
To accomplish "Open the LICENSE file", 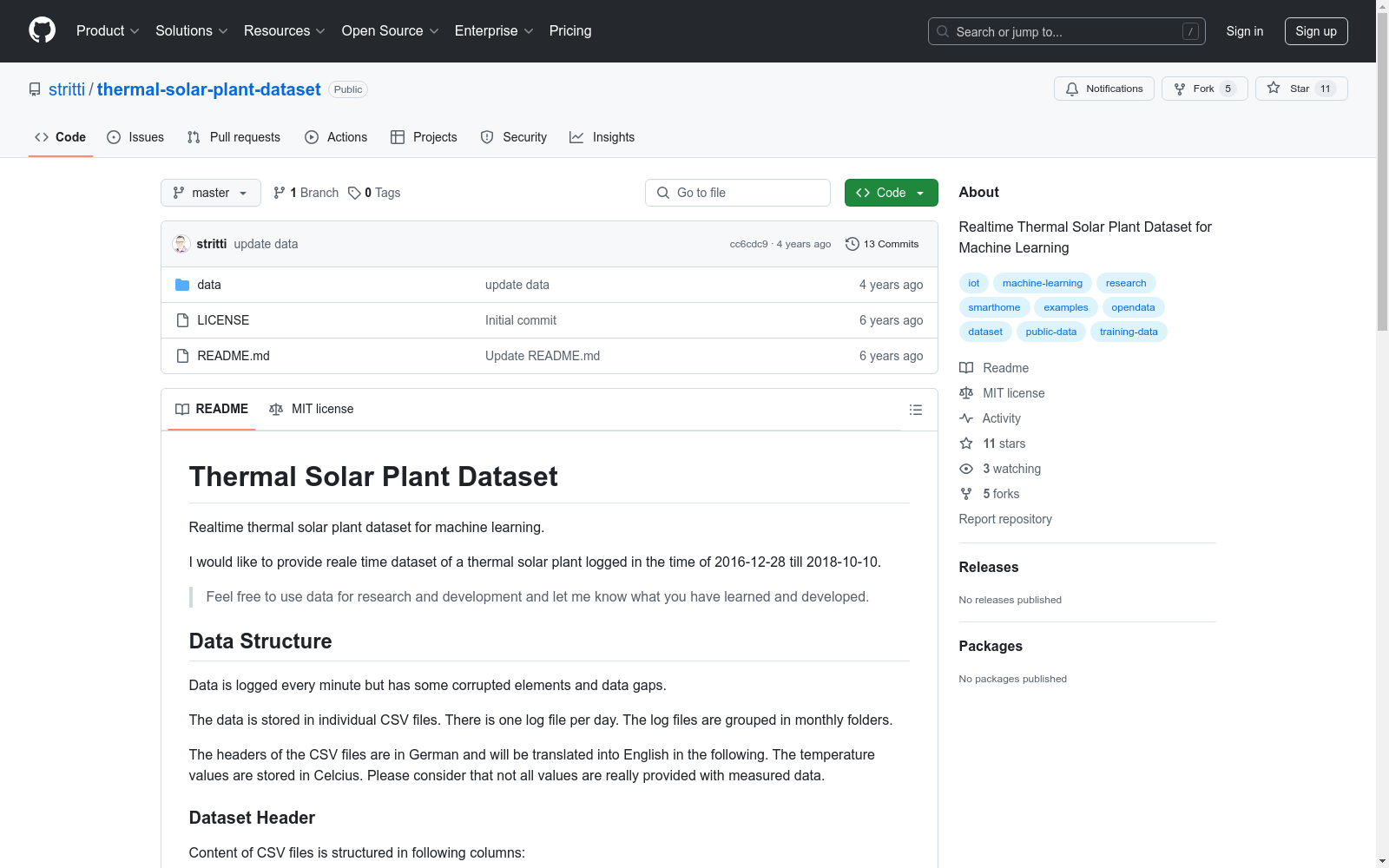I will click(x=223, y=320).
